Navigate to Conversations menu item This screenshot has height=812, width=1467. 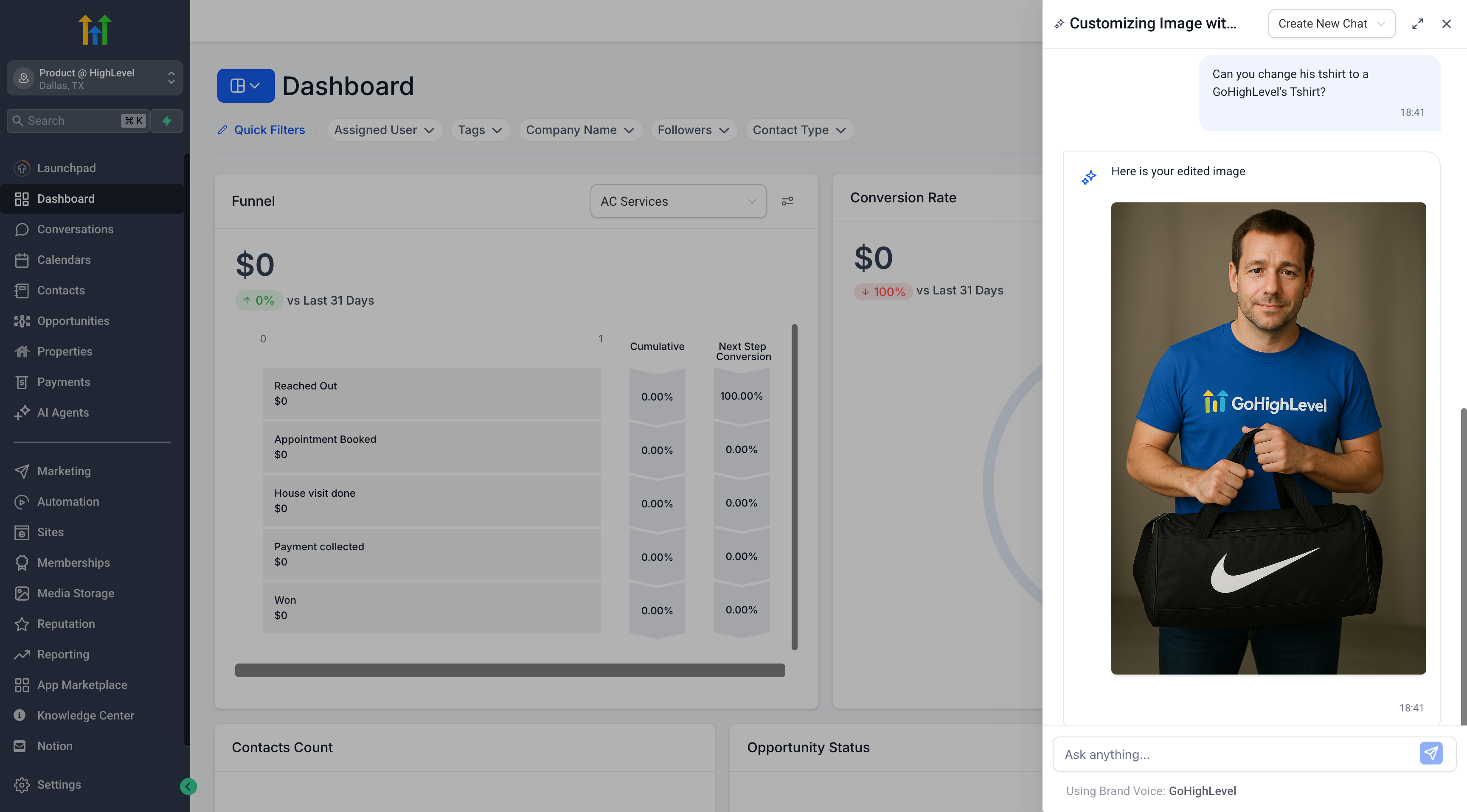point(75,230)
